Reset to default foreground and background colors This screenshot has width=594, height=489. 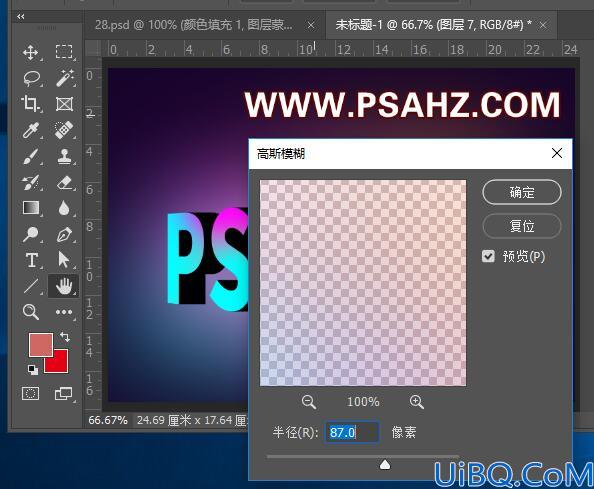pyautogui.click(x=33, y=370)
